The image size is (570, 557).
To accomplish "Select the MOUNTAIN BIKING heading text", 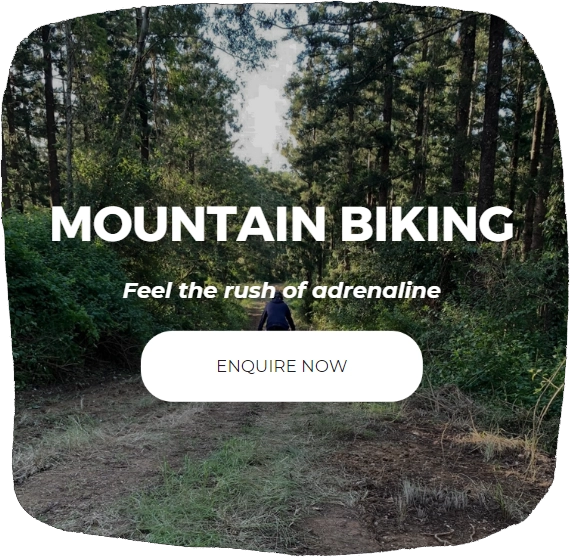I will [x=282, y=224].
